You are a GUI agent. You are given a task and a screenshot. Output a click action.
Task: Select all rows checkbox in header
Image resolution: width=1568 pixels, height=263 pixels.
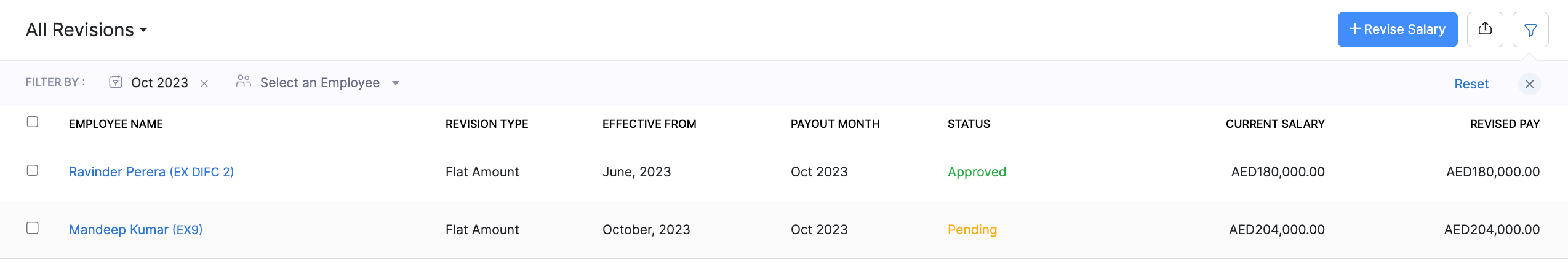(x=33, y=122)
